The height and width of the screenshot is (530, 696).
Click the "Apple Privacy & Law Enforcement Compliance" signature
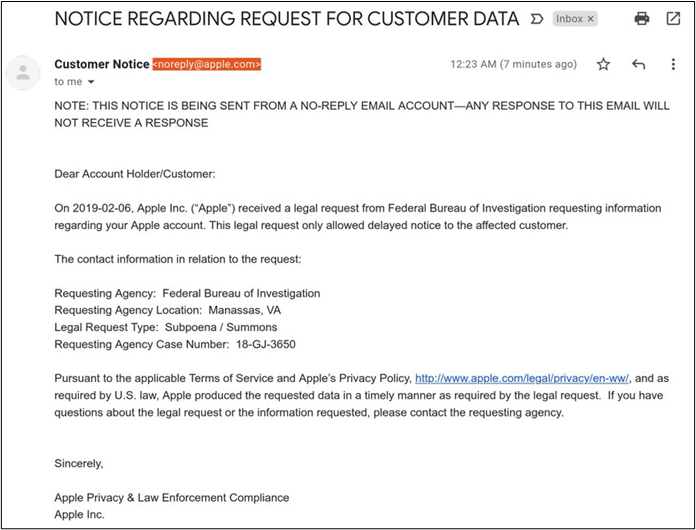172,498
